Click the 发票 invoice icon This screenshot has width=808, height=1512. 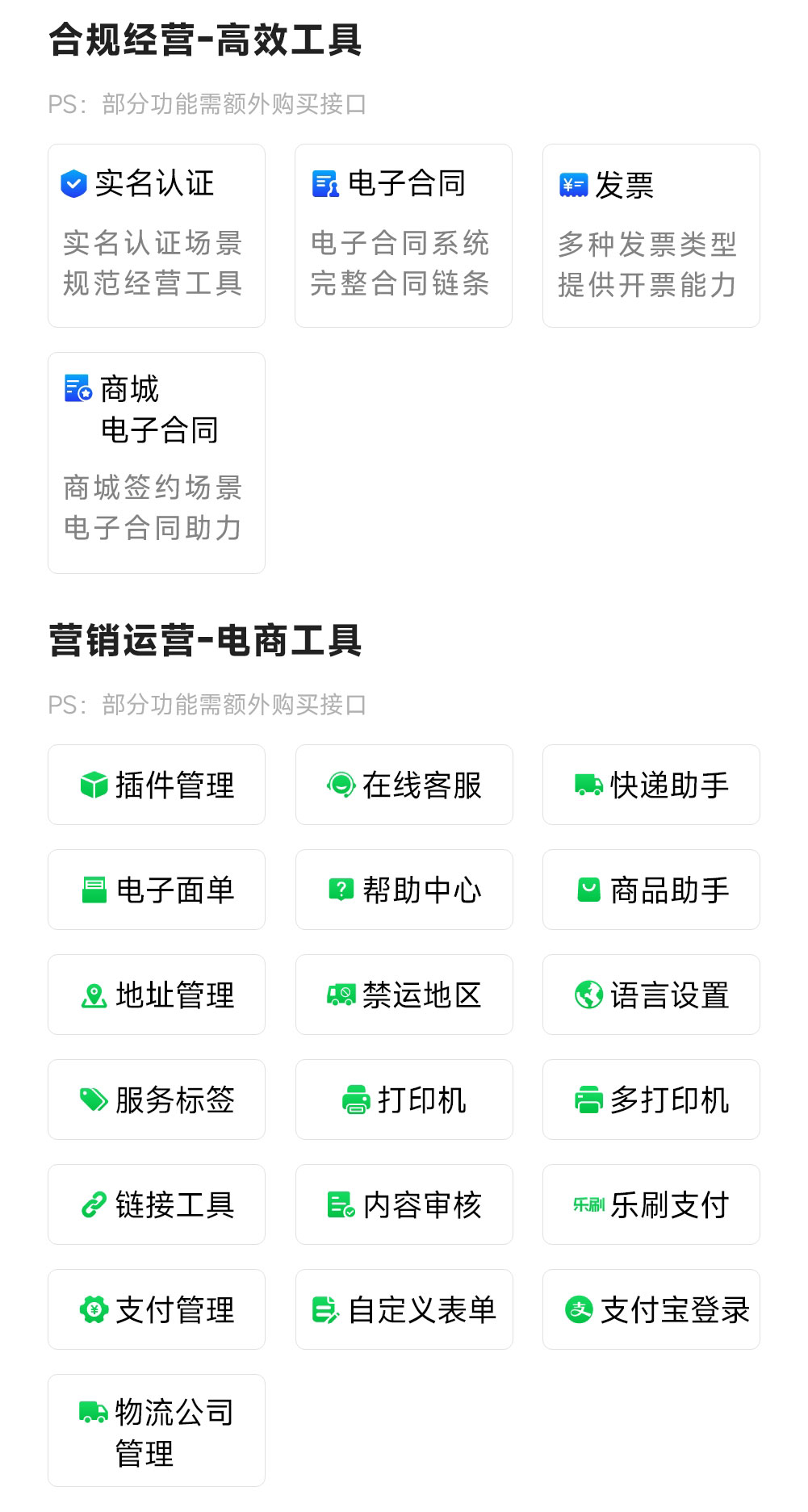tap(573, 186)
